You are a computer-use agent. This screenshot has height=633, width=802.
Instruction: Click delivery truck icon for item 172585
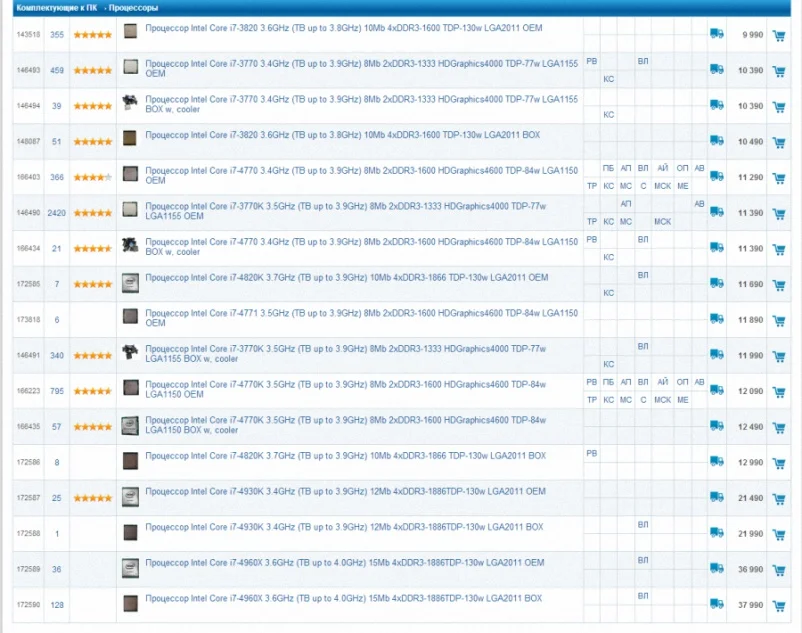[717, 283]
